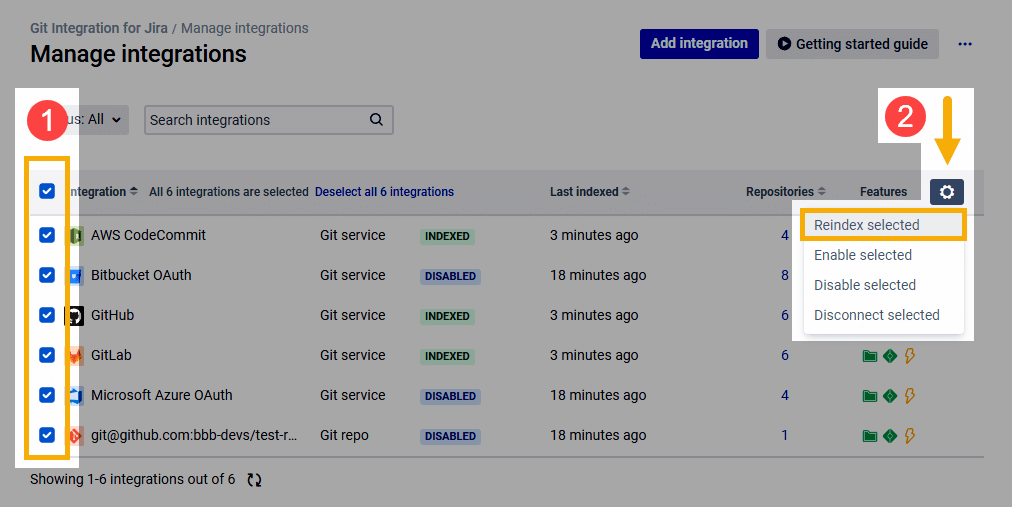
Task: Click the GitHub integration icon
Action: click(x=75, y=316)
